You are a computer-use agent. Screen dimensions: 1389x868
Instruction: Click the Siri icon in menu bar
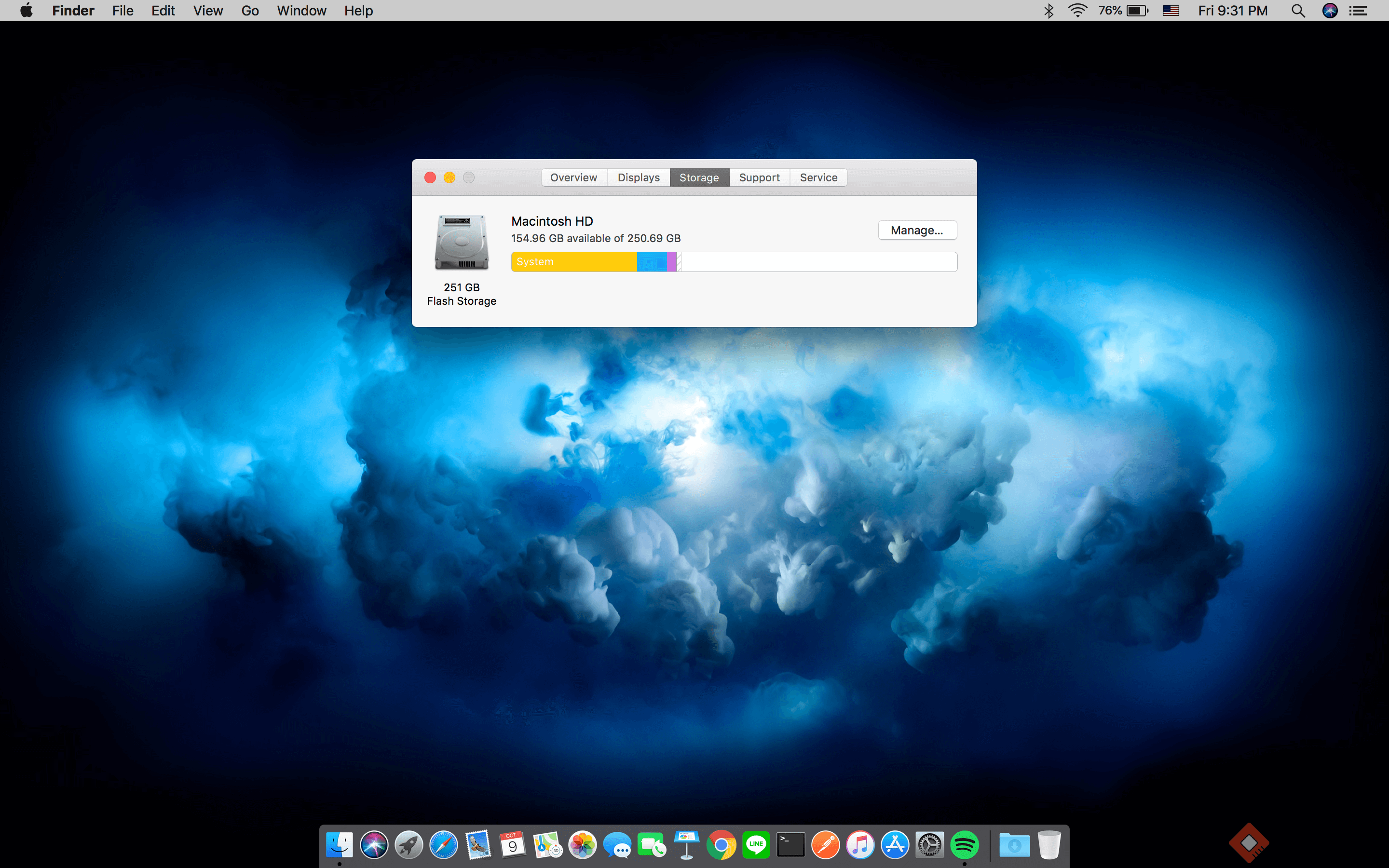pyautogui.click(x=1330, y=11)
